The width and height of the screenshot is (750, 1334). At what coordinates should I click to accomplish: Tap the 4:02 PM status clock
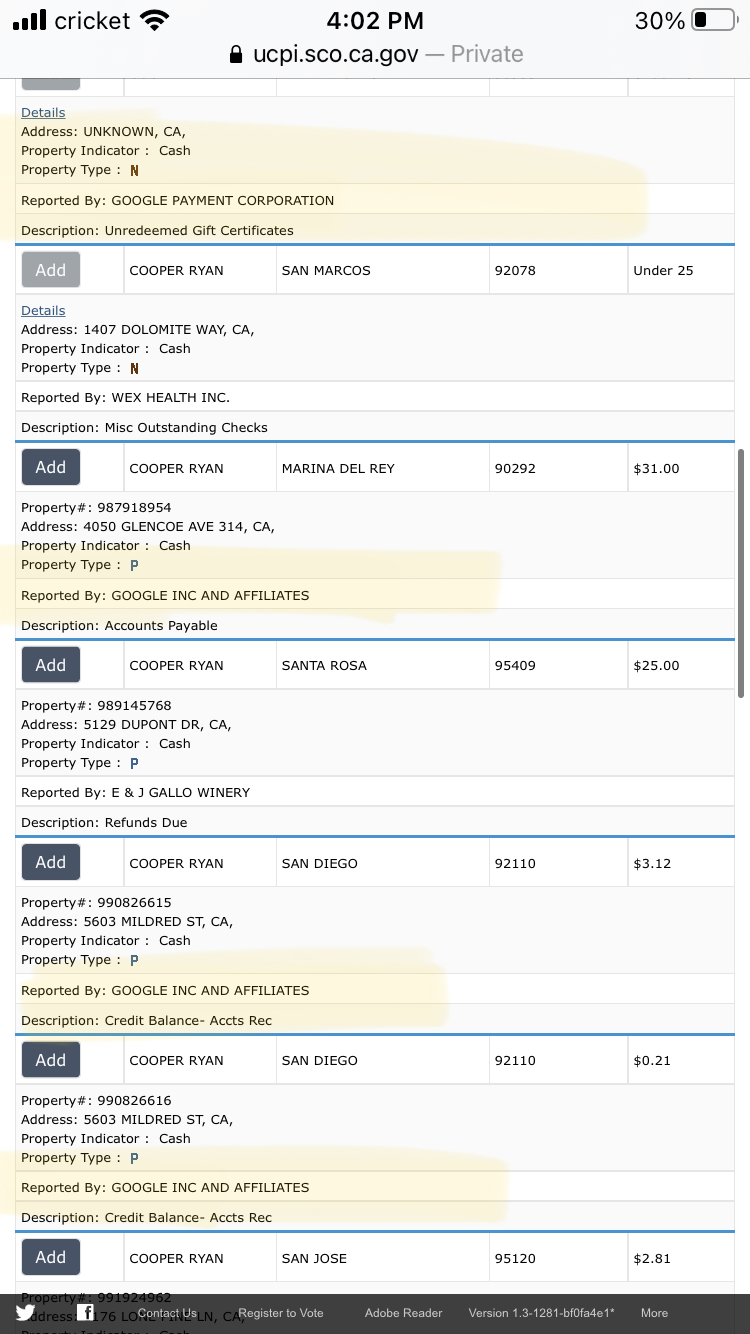(375, 20)
